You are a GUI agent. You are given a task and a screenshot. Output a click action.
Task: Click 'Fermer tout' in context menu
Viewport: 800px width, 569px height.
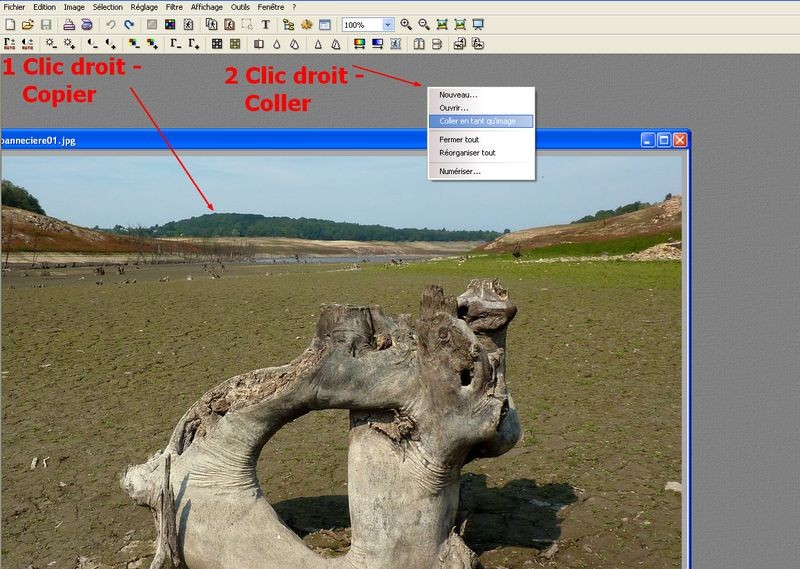[x=459, y=140]
